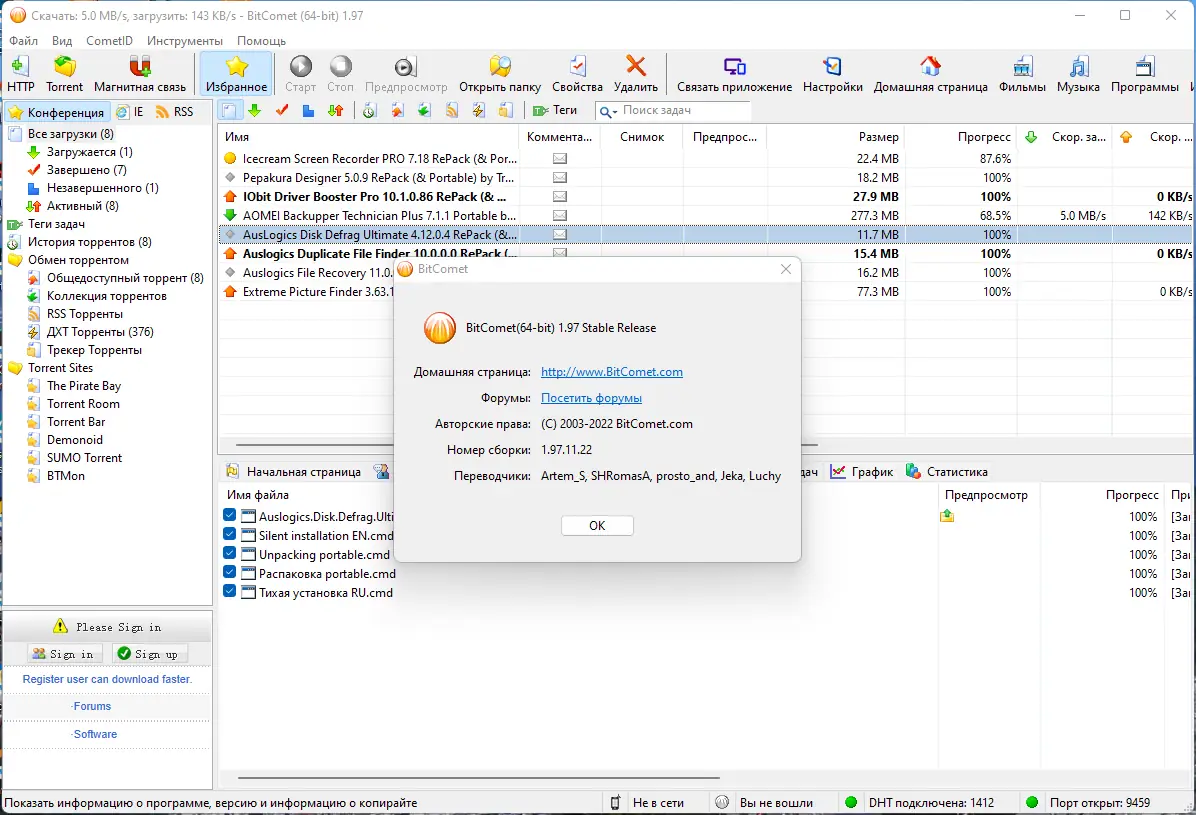Viewport: 1196px width, 815px height.
Task: Uncheck Тихая установка RU.cmd checkbox
Action: [x=230, y=591]
